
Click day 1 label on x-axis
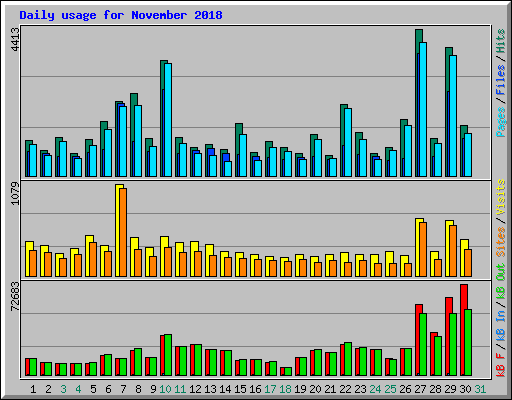click(x=33, y=389)
